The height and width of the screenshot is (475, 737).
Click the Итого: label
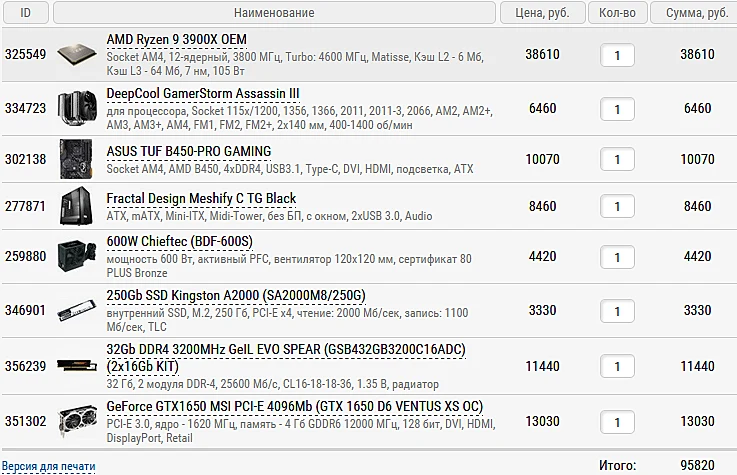tap(618, 466)
